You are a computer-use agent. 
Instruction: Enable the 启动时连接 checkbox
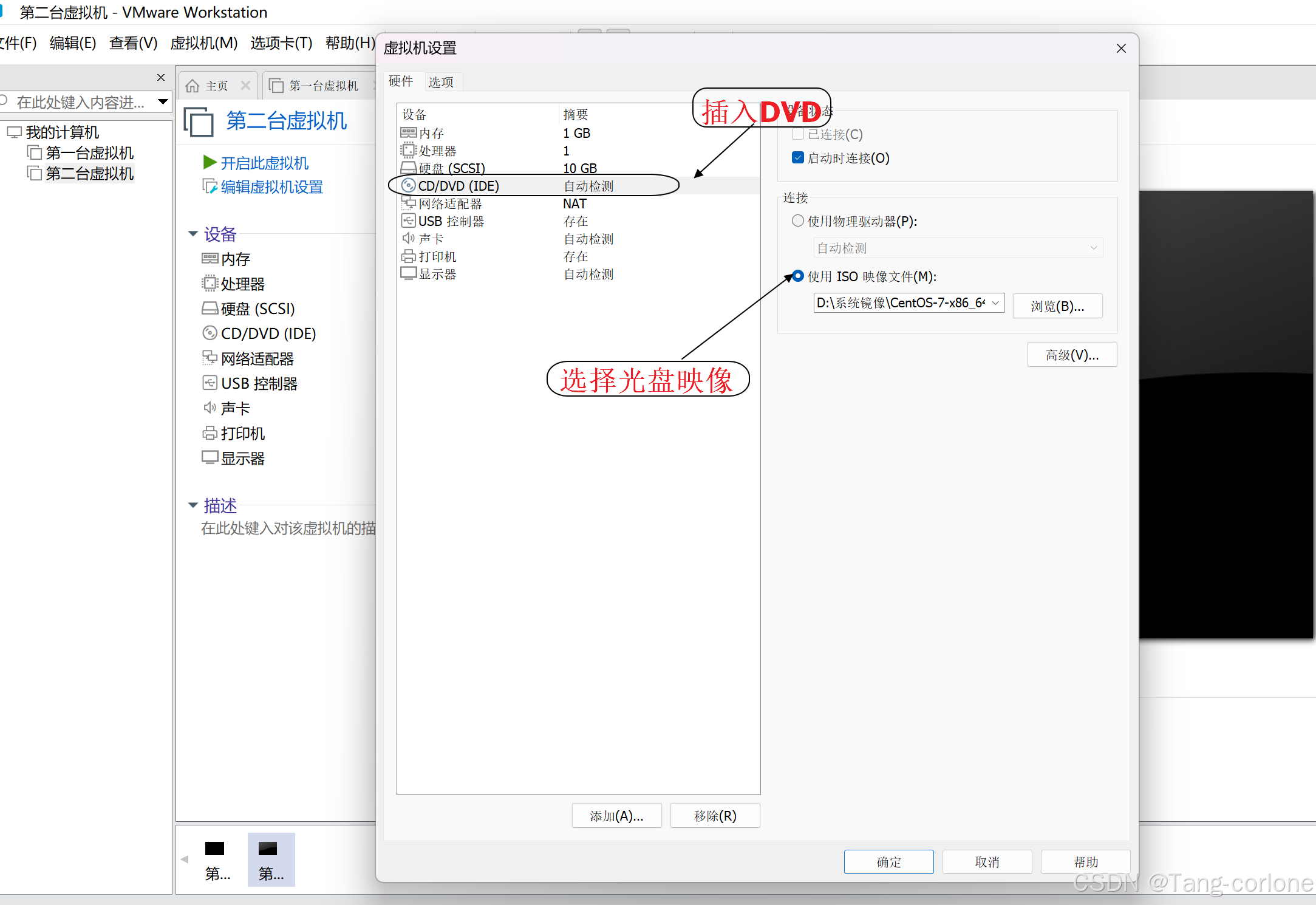point(798,158)
